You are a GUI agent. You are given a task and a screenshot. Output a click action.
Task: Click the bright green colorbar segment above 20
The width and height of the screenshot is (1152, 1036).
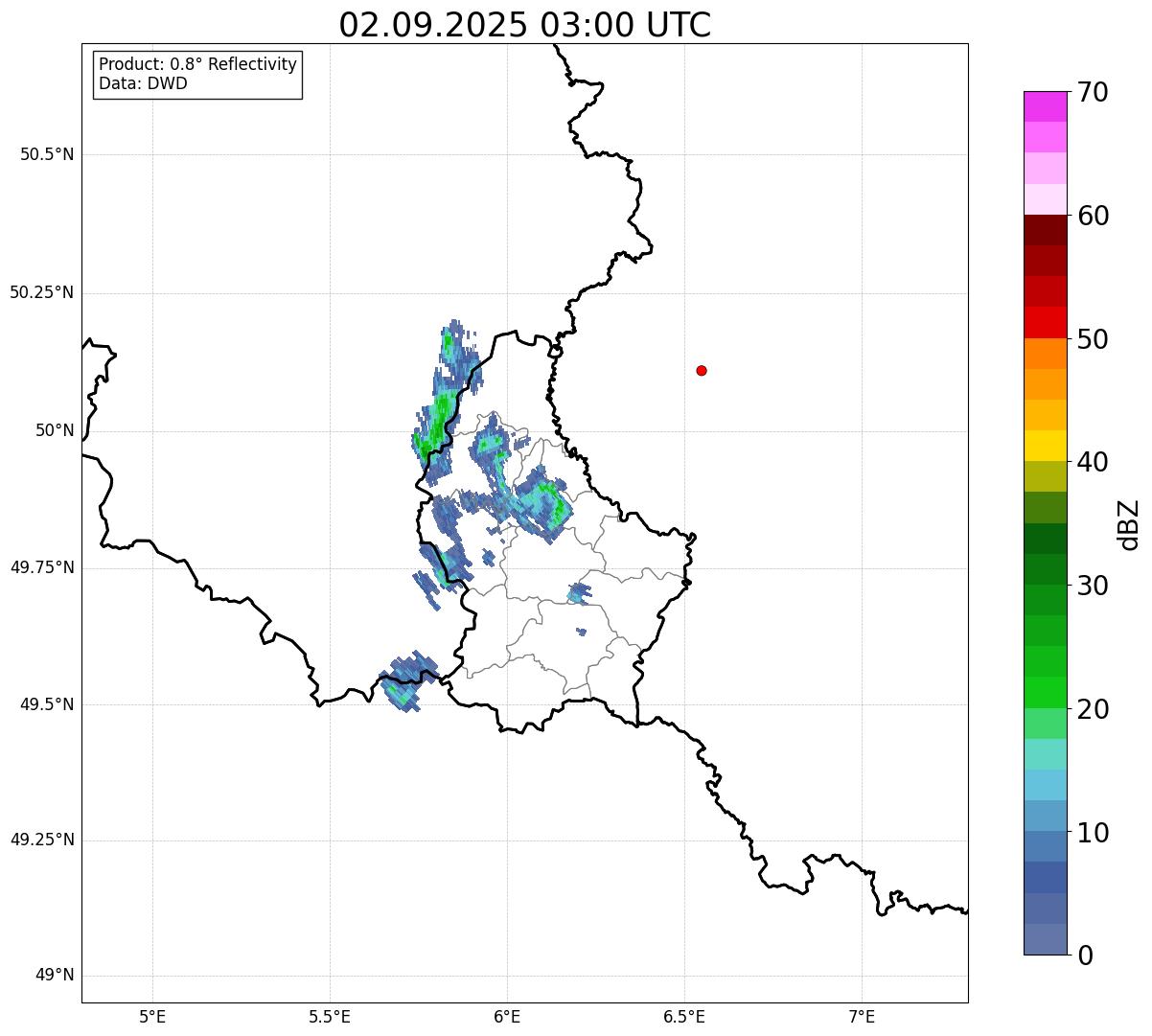point(1045,692)
